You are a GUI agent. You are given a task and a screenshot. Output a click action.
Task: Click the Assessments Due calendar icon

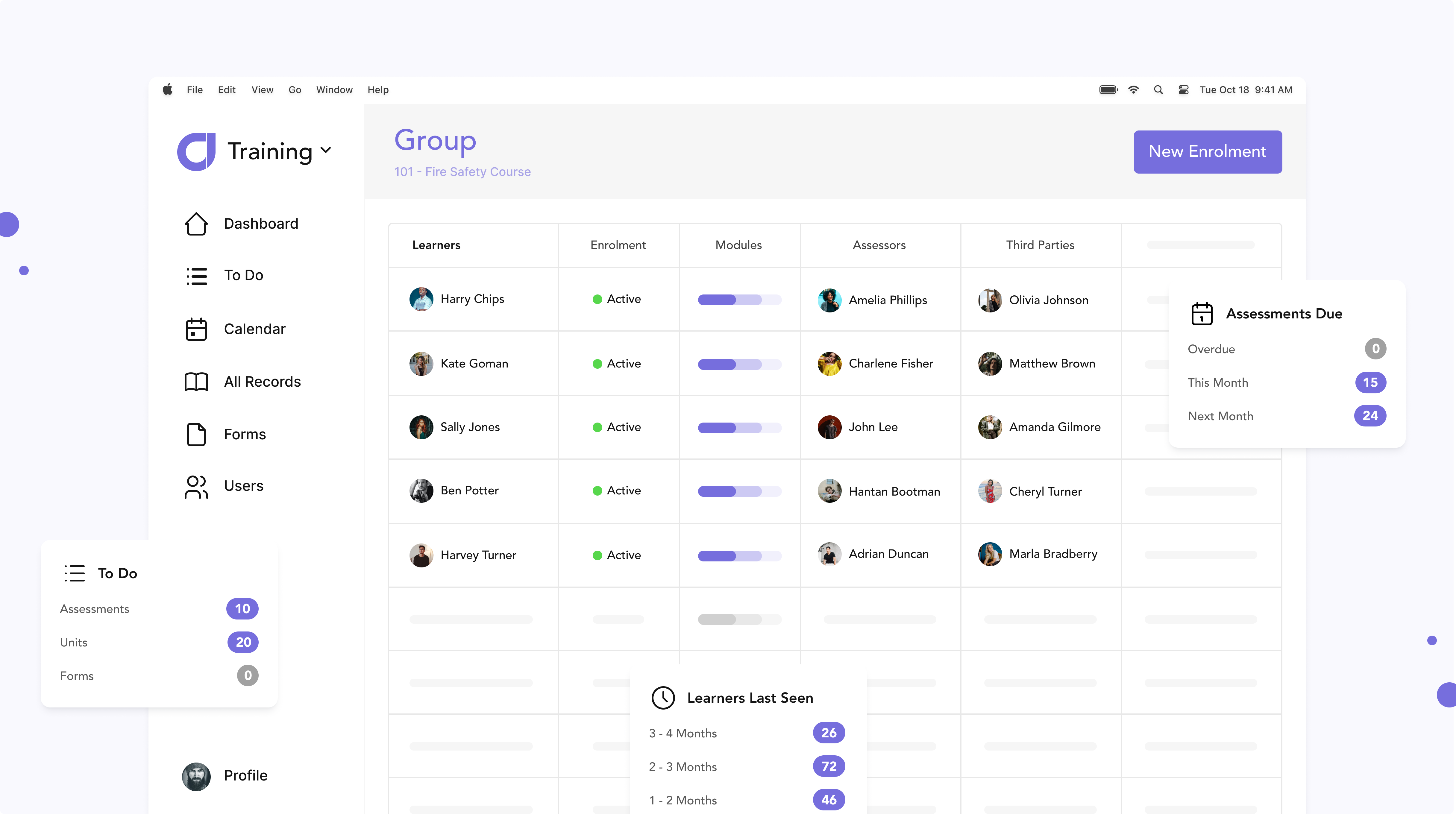(x=1202, y=314)
